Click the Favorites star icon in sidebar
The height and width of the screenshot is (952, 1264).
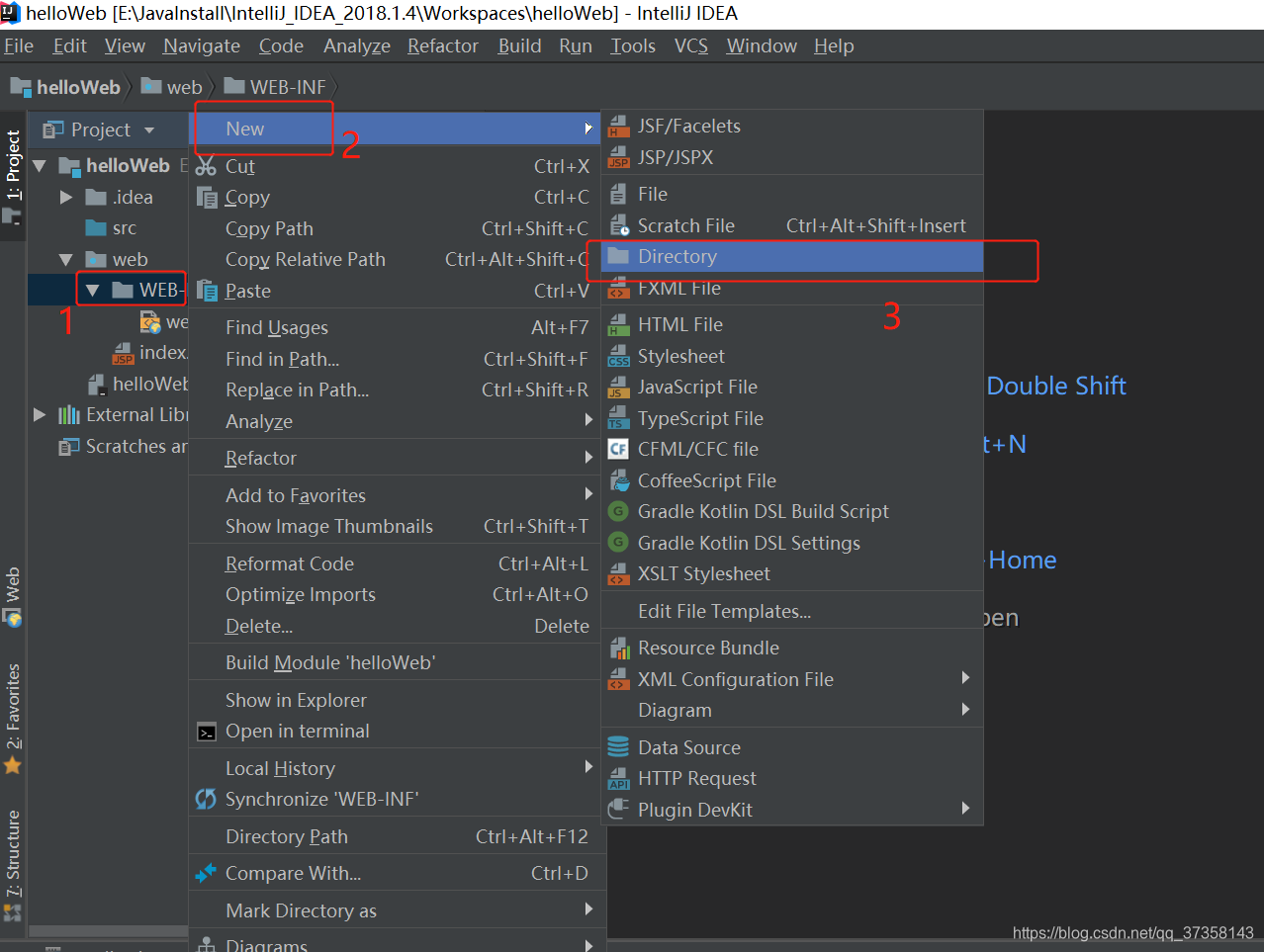click(12, 765)
